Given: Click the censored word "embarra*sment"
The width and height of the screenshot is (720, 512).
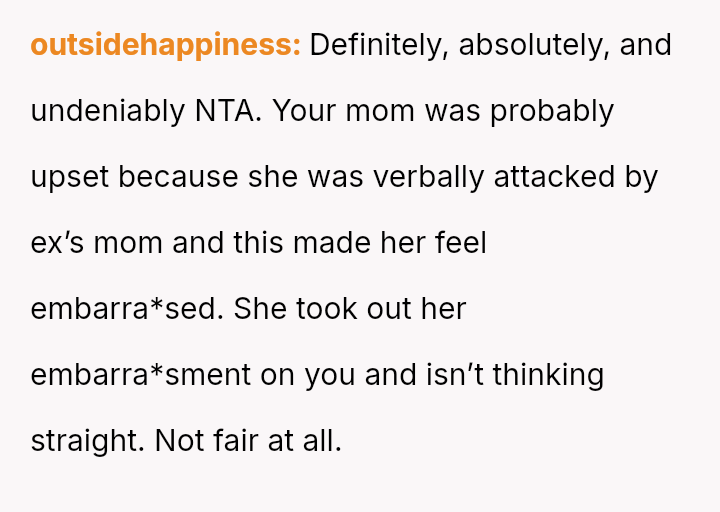Looking at the screenshot, I should [141, 375].
